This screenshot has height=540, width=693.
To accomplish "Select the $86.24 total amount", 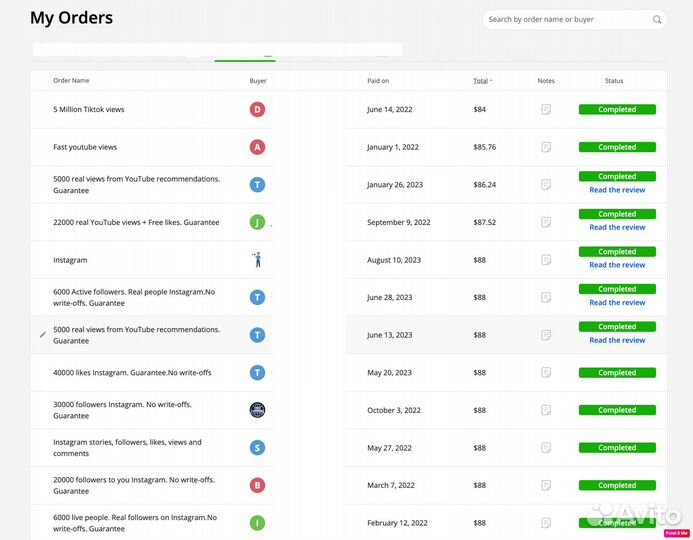I will 484,185.
